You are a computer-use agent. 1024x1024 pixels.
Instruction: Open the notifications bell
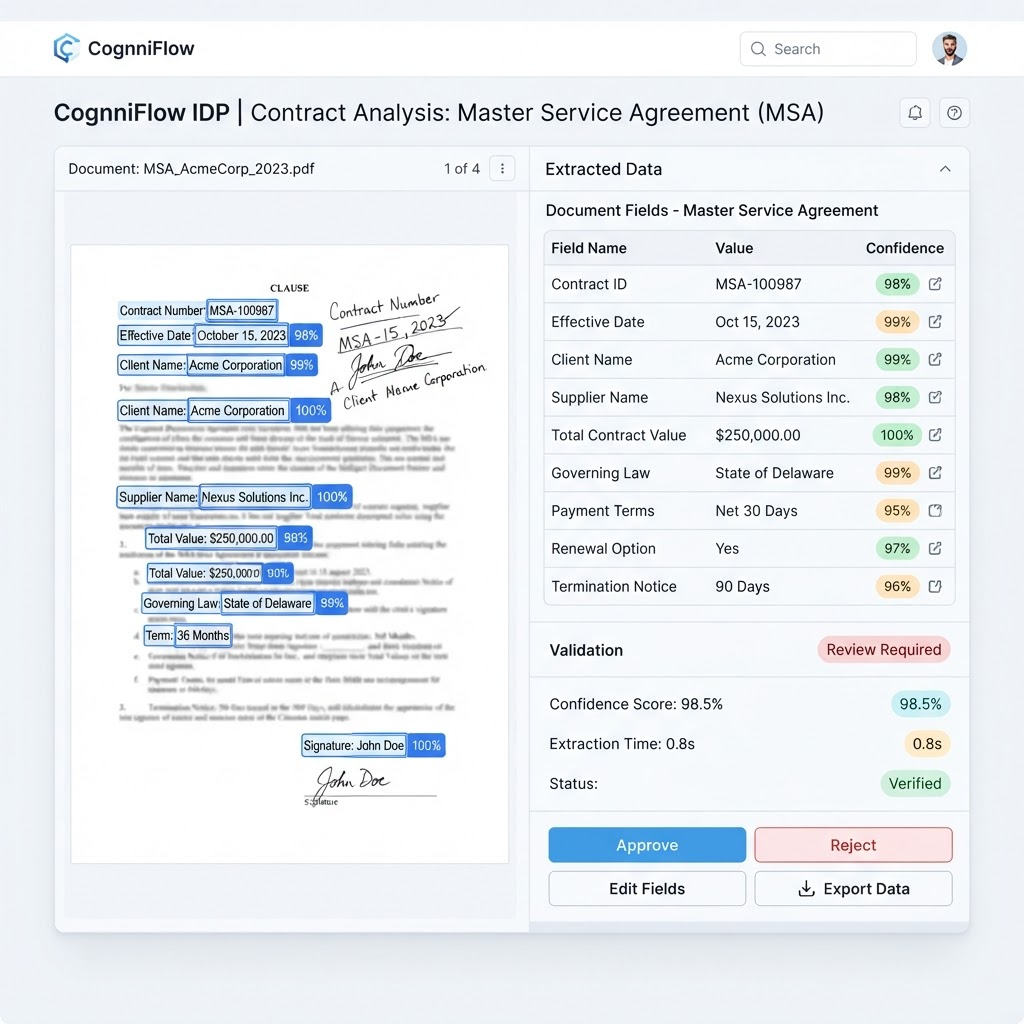click(x=915, y=113)
